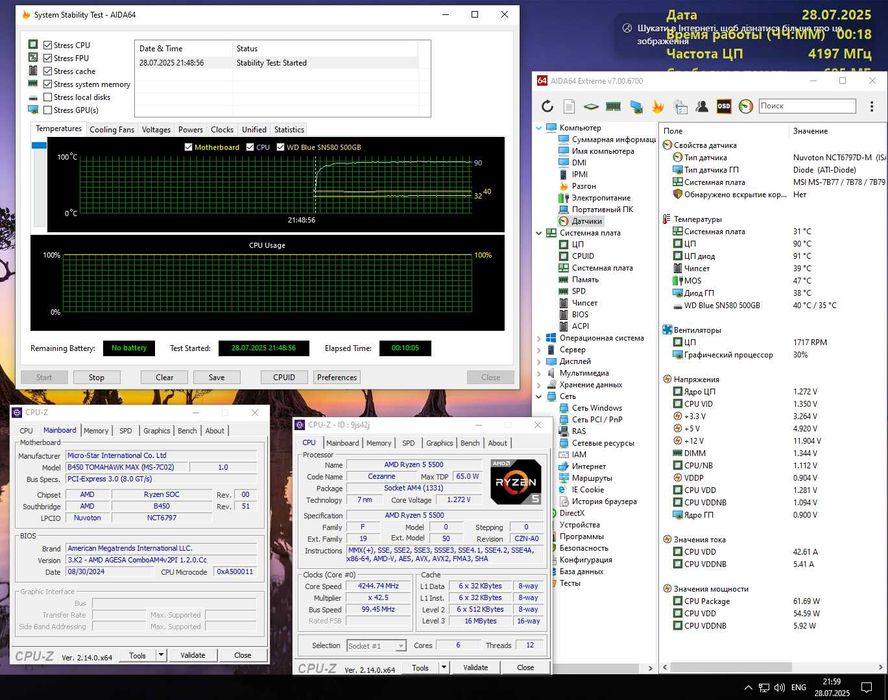888x700 pixels.
Task: Open Preferences in stability test window
Action: (336, 377)
